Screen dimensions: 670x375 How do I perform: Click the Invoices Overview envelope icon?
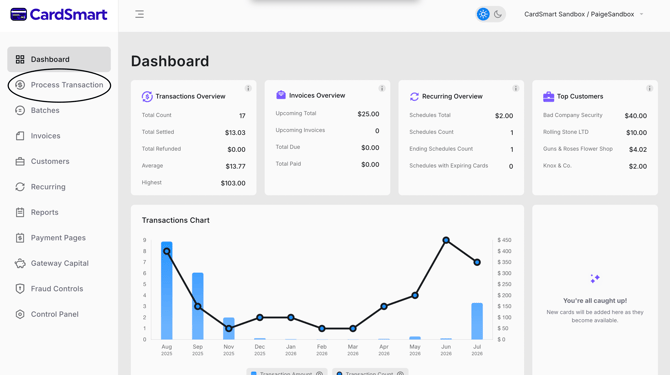(281, 95)
